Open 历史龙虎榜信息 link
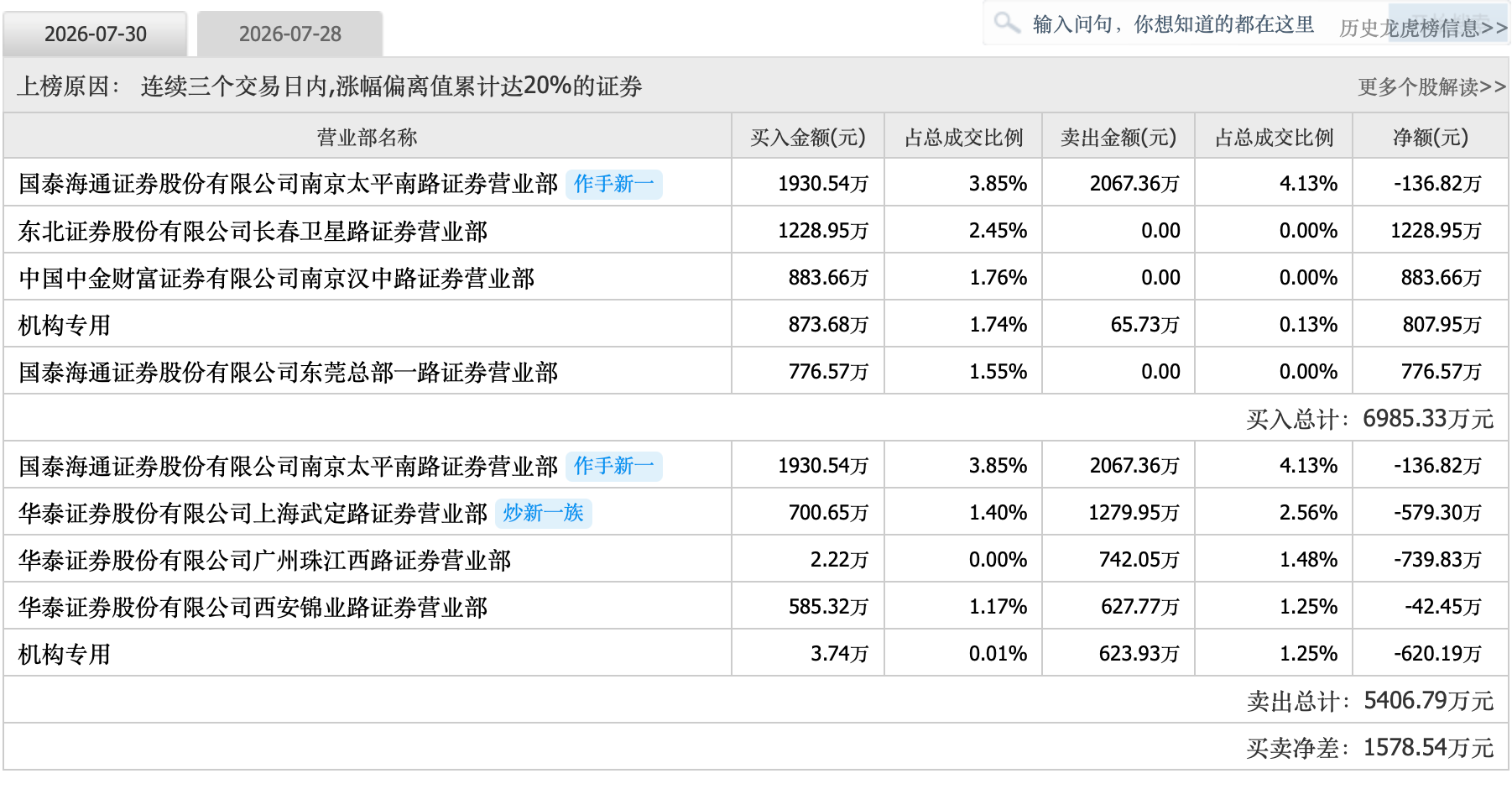 [x=1423, y=29]
